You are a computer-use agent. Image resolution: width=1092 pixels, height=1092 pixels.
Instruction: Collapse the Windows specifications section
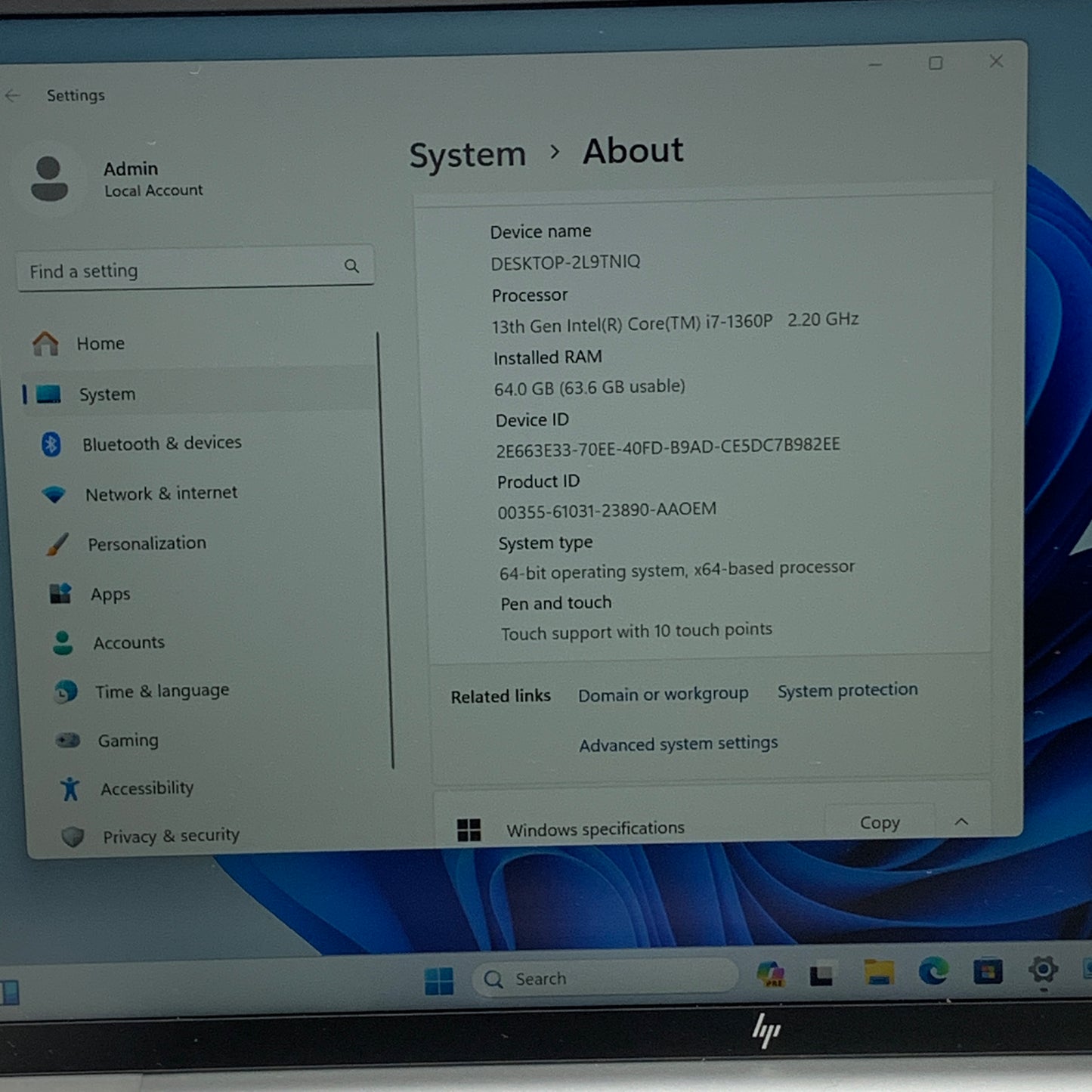(961, 821)
